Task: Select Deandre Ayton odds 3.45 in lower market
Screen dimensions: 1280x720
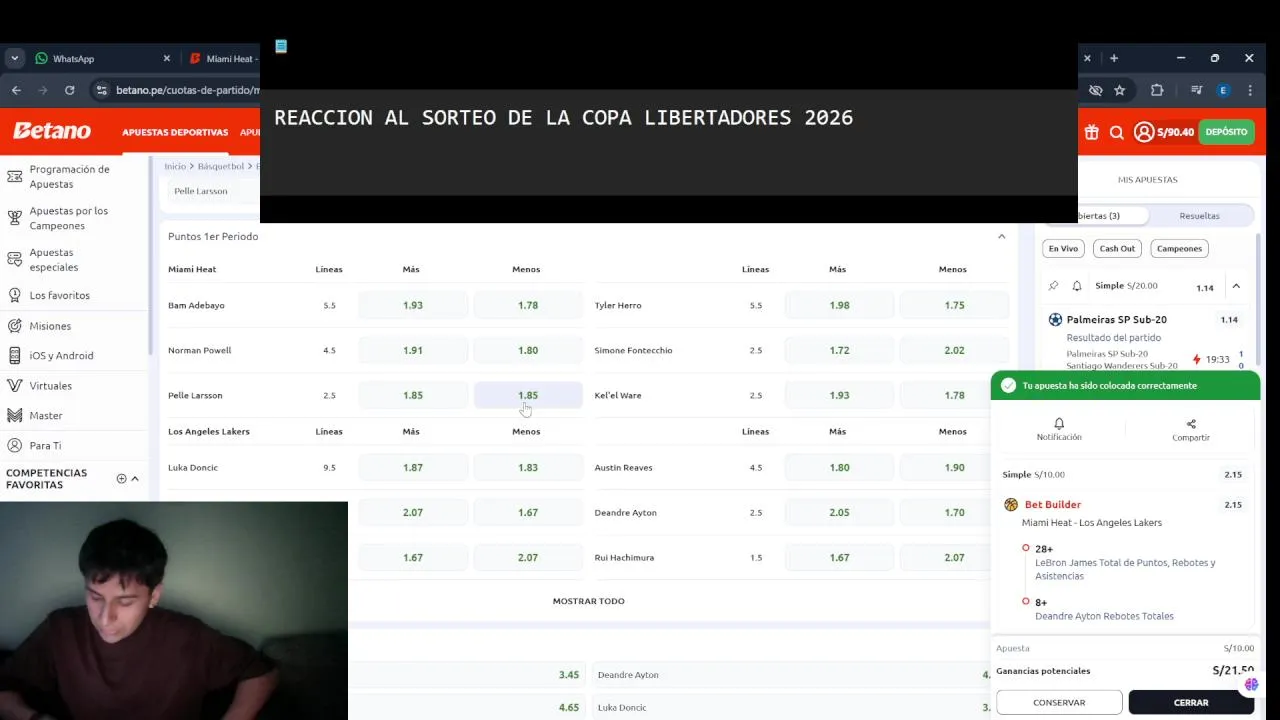Action: pos(569,675)
